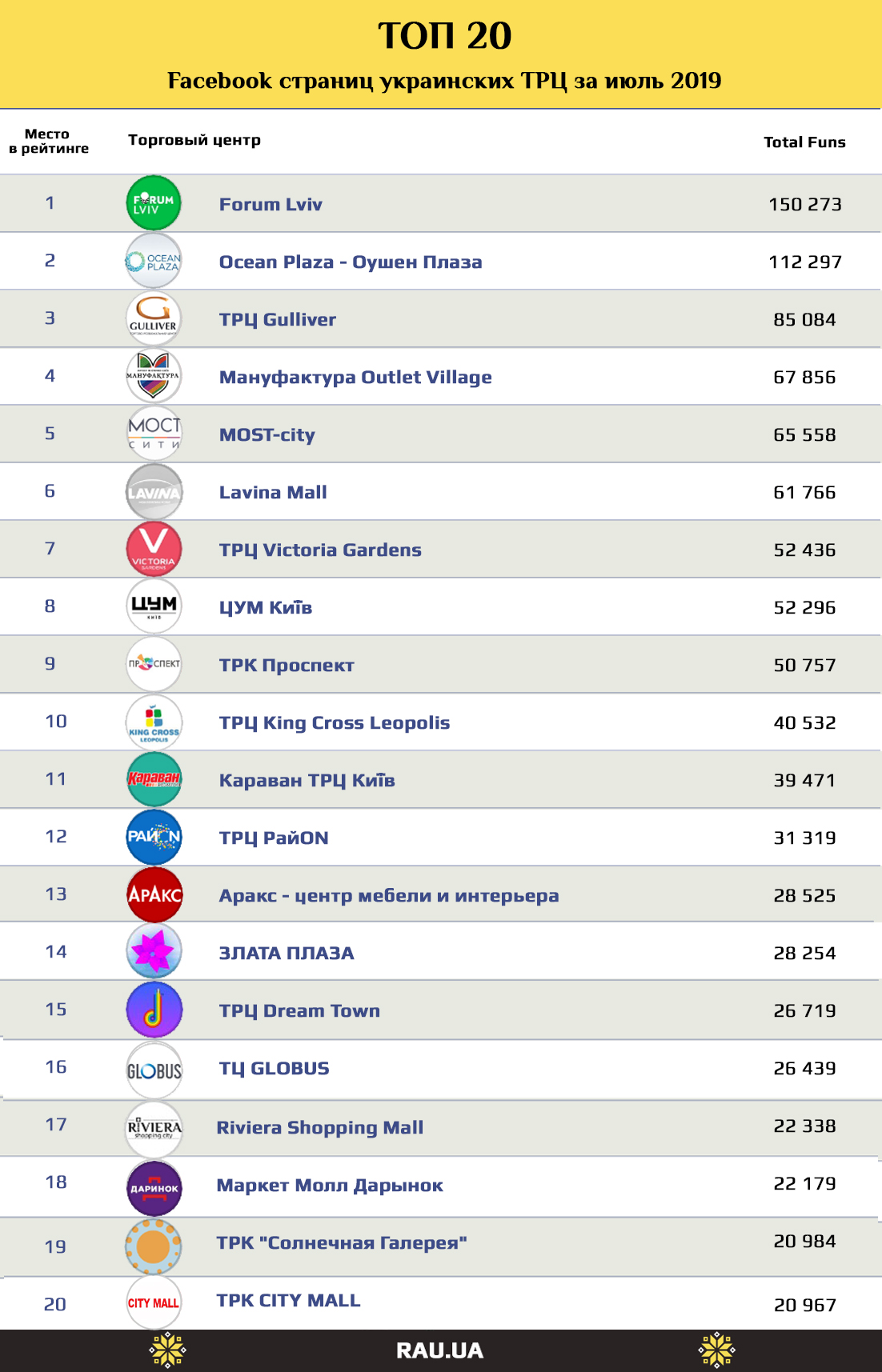Click the Ocean Plaza logo icon
The width and height of the screenshot is (882, 1372).
154,261
